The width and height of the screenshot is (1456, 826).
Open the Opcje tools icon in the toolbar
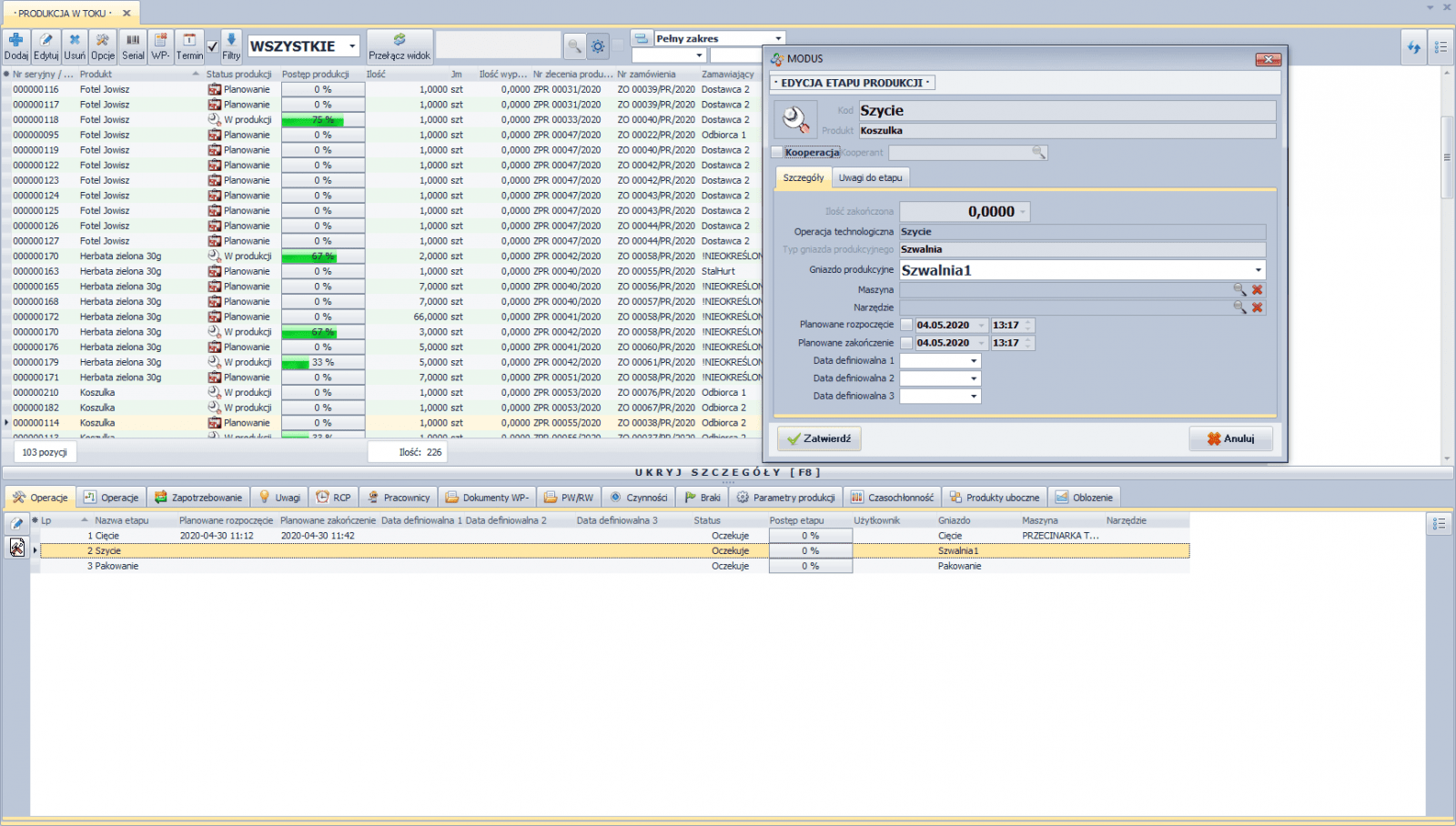point(103,40)
